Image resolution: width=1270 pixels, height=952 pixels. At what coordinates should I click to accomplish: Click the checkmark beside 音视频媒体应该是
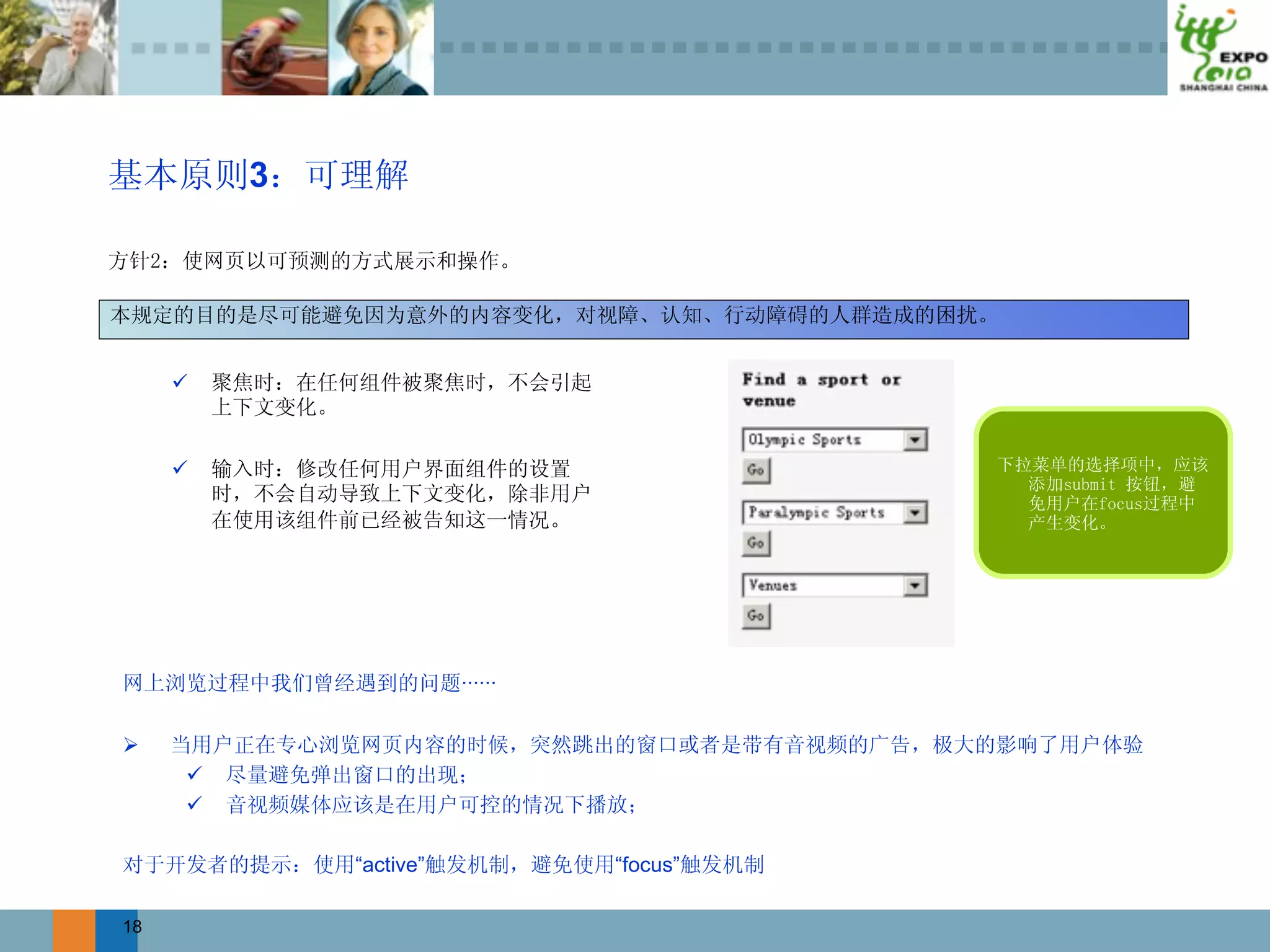click(195, 804)
